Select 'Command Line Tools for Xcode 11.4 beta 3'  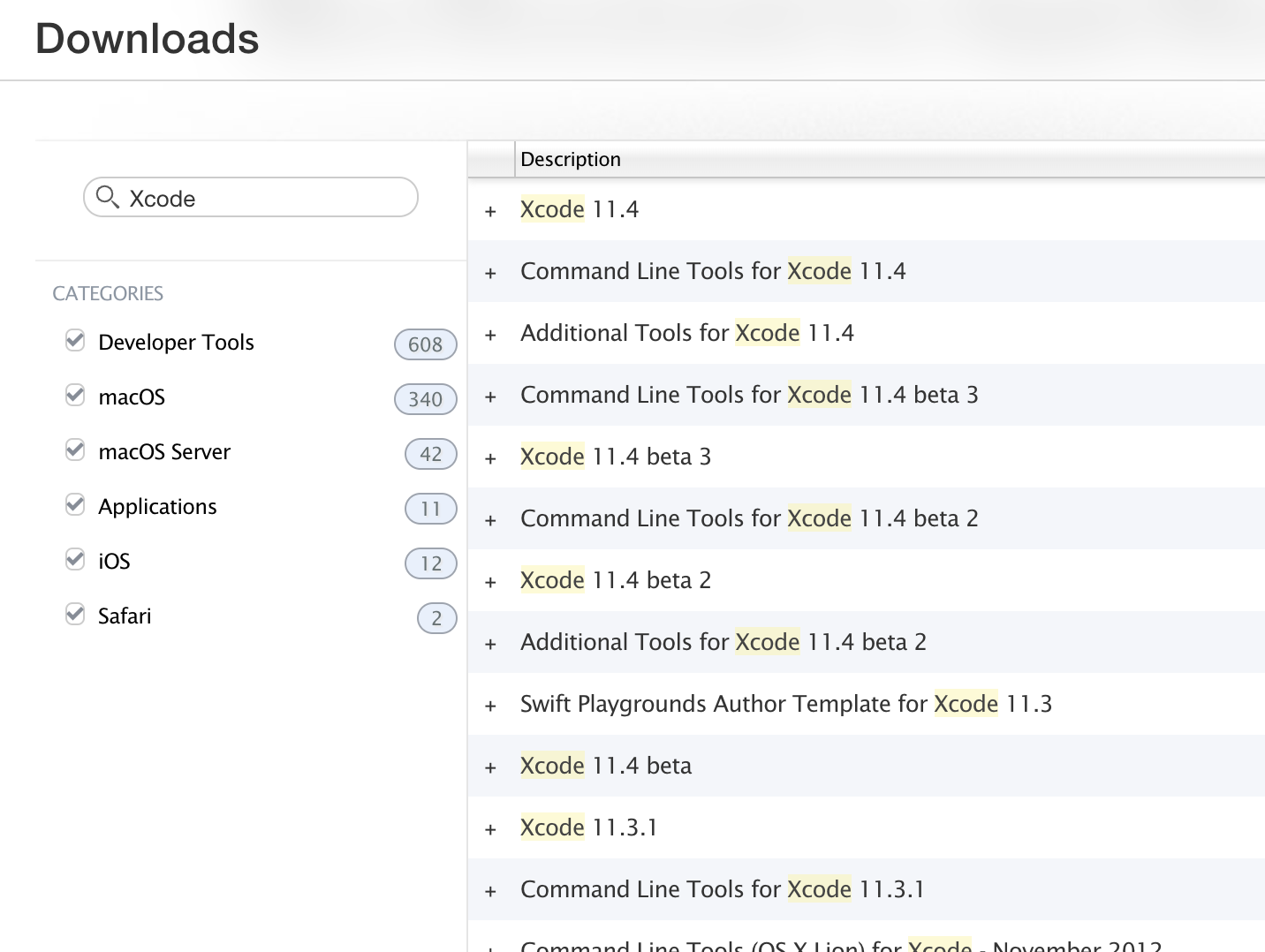(749, 395)
